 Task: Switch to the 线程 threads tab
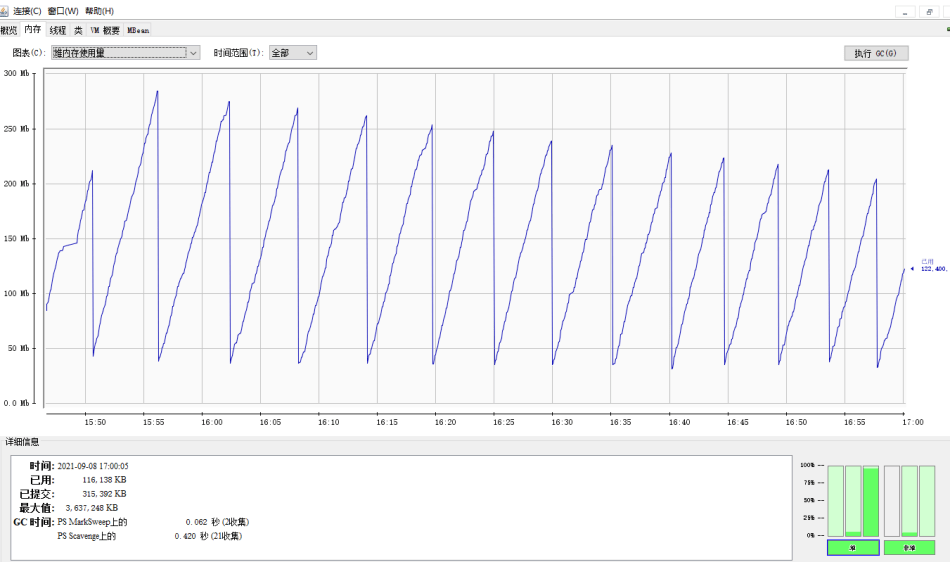click(58, 30)
